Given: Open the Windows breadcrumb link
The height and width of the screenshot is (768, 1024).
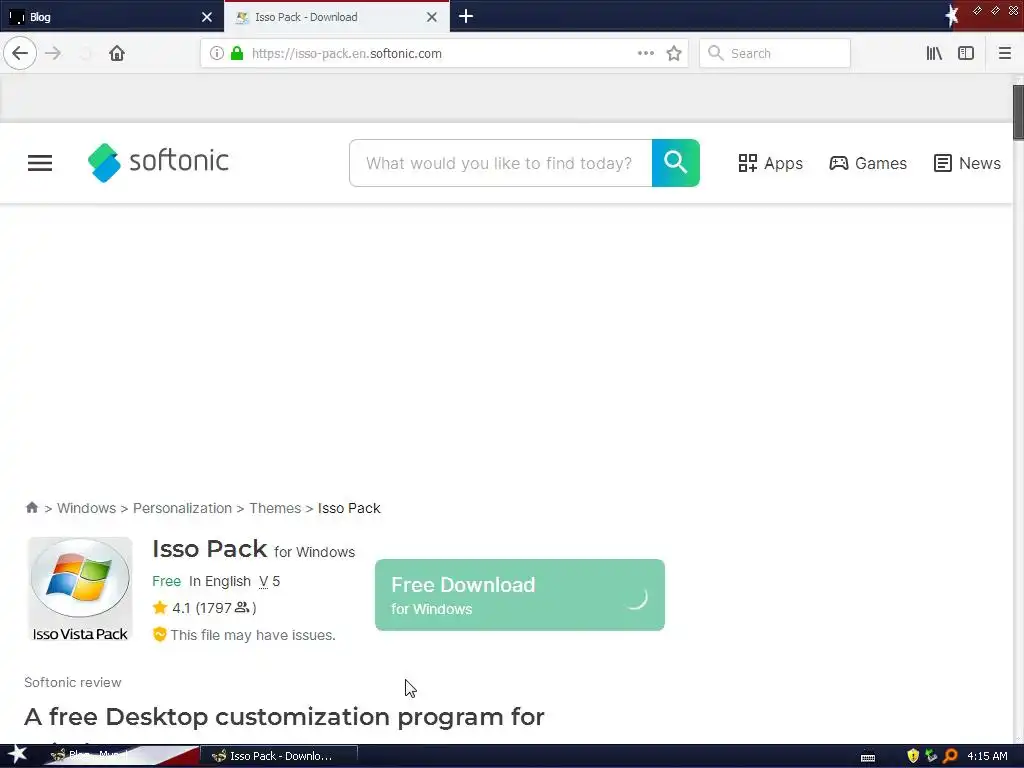Looking at the screenshot, I should coord(86,508).
